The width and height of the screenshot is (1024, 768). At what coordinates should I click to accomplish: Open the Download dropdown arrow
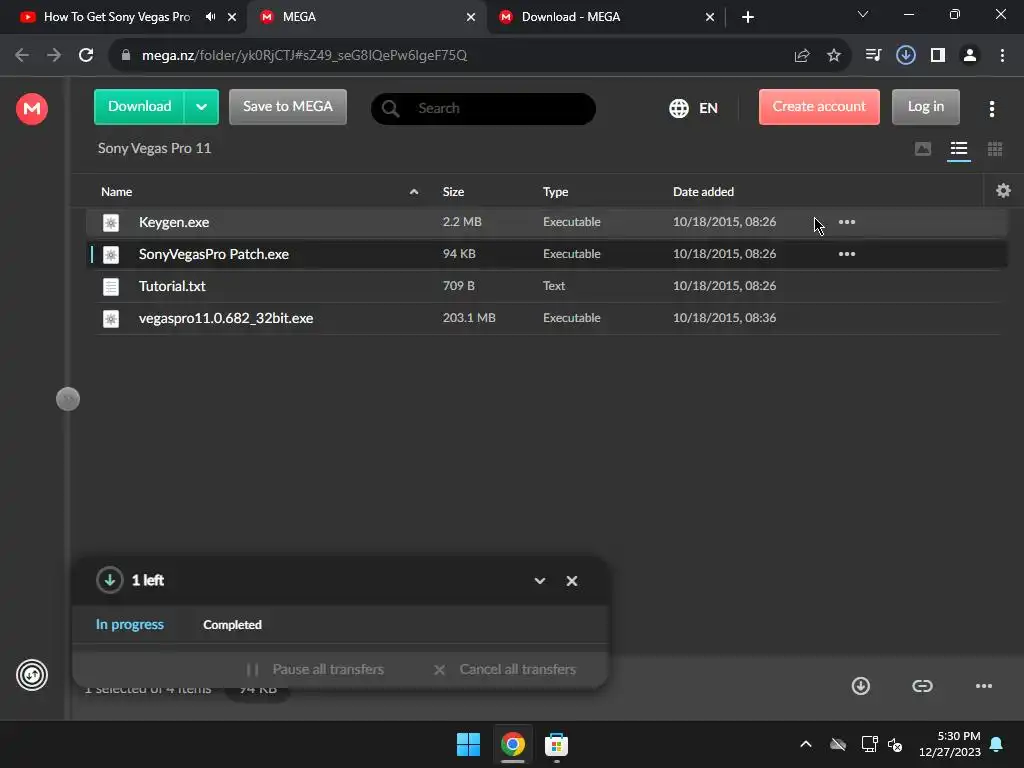click(x=201, y=107)
